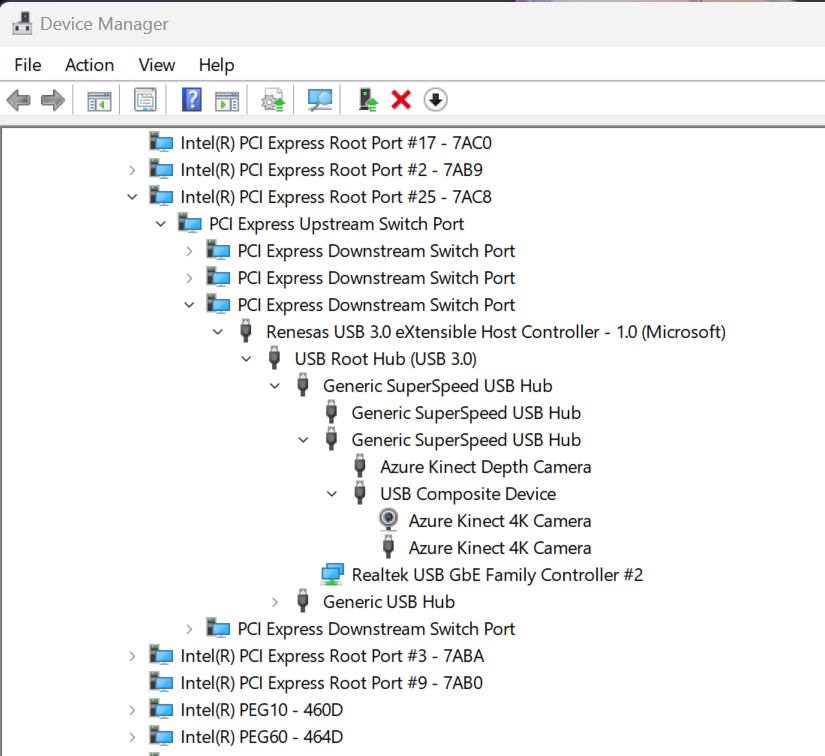This screenshot has height=756, width=825.
Task: Expand Intel PCI Express Root Port #2
Action: click(x=132, y=170)
